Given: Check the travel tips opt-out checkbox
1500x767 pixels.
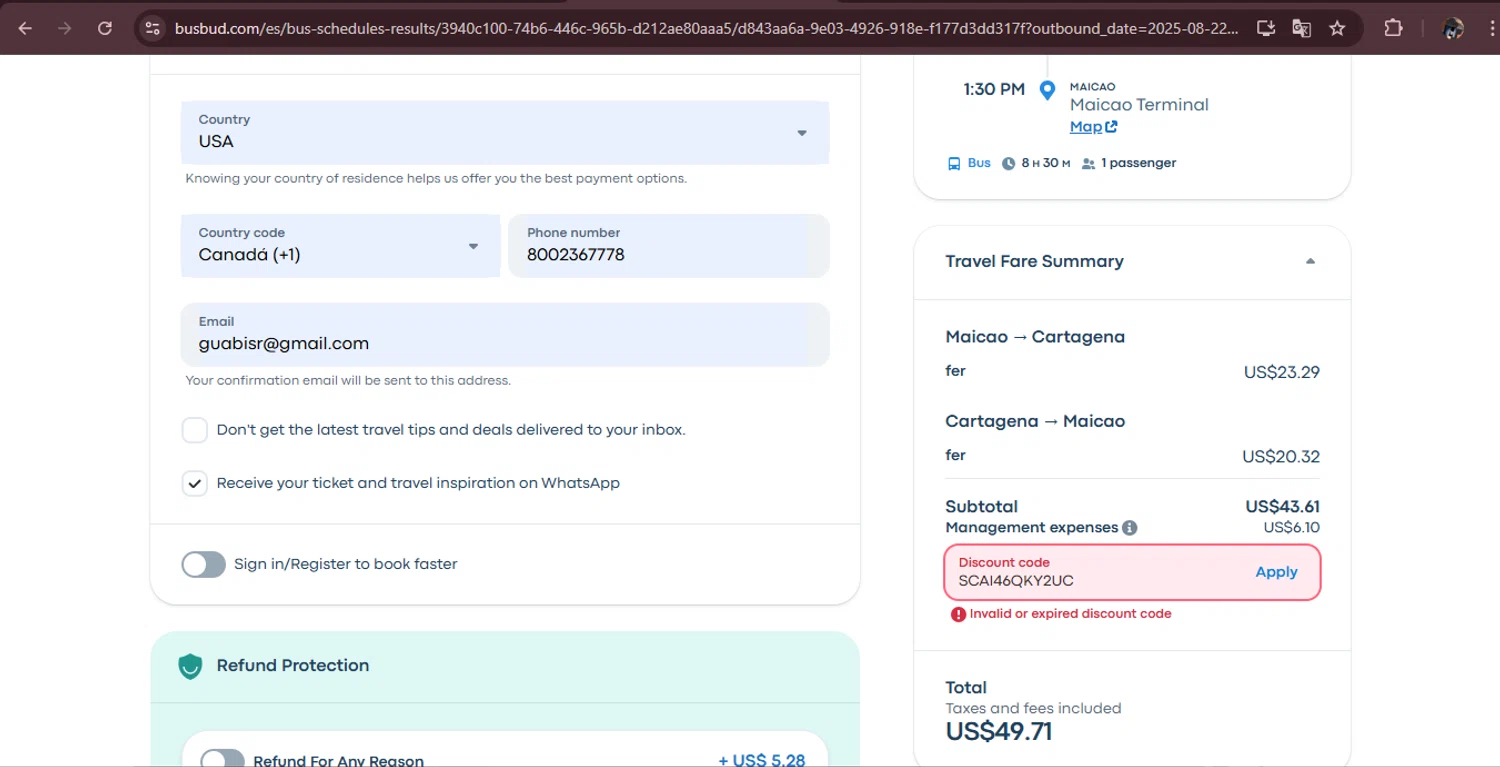Looking at the screenshot, I should click(x=194, y=431).
